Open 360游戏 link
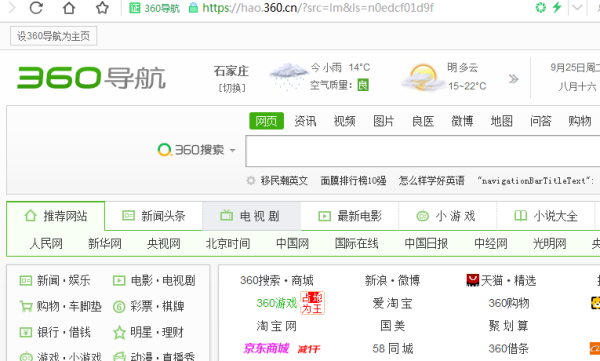 coord(277,303)
